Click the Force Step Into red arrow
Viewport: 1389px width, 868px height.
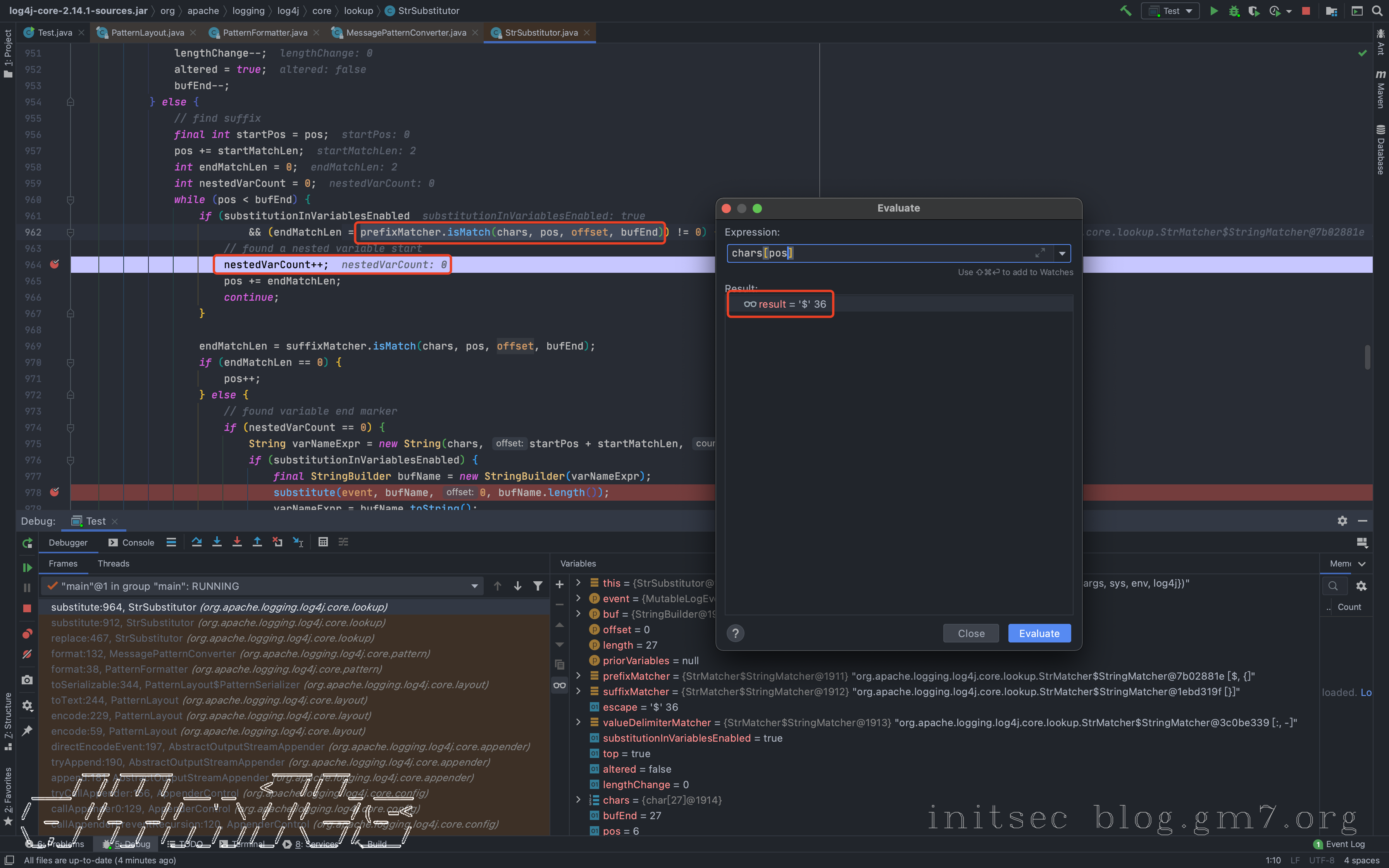point(237,542)
